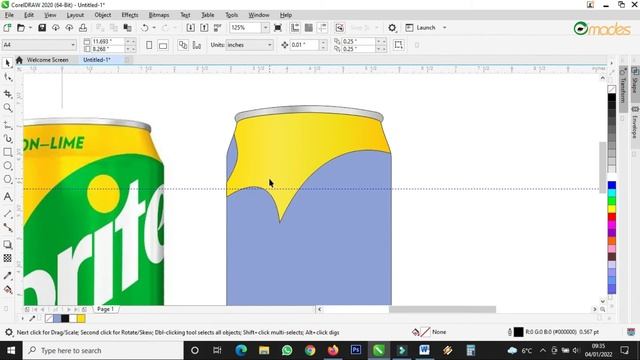The width and height of the screenshot is (640, 360).
Task: Select the Artistic Media tool
Action: tap(7, 138)
